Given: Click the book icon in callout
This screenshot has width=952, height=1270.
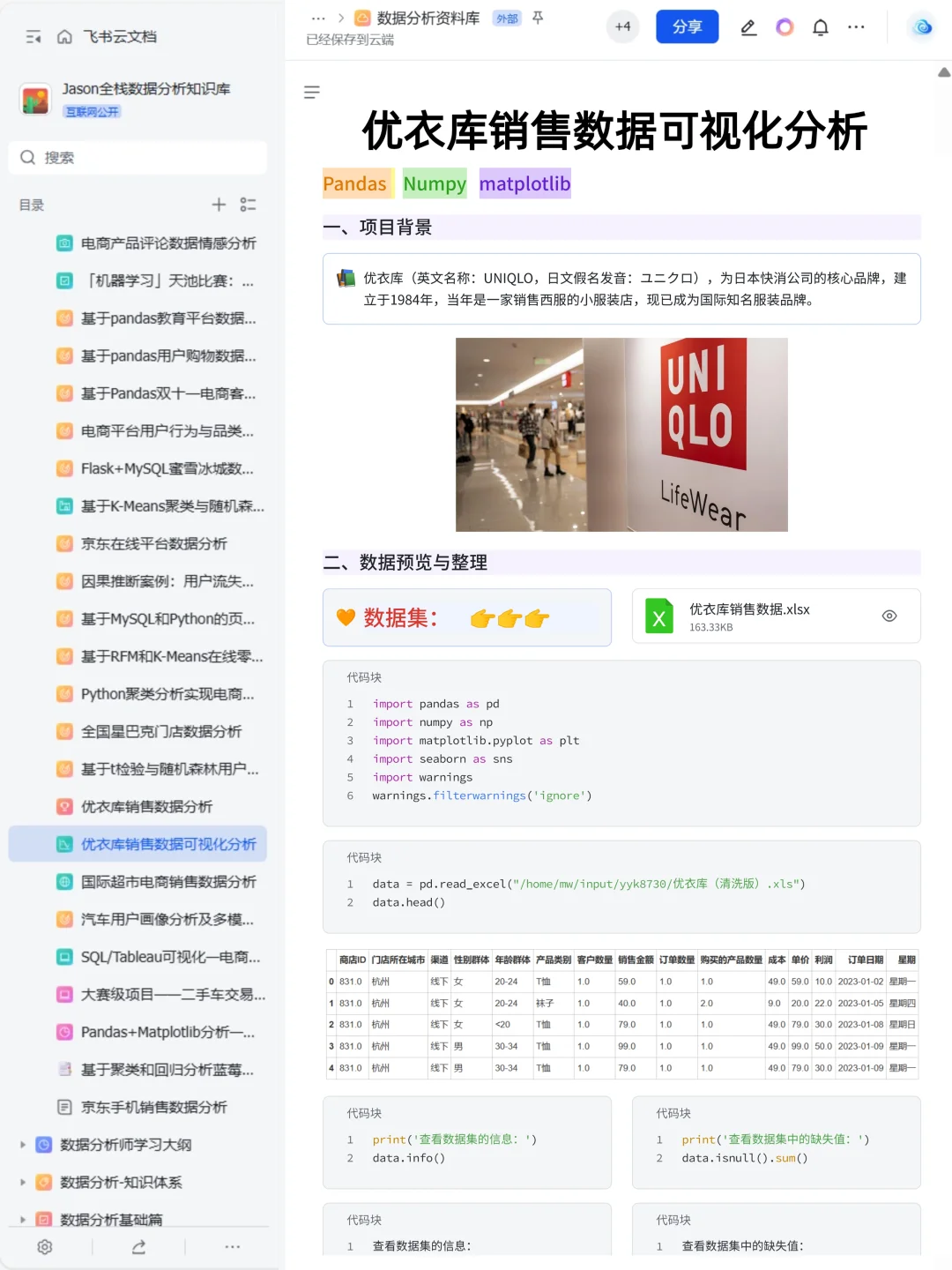Looking at the screenshot, I should point(346,279).
